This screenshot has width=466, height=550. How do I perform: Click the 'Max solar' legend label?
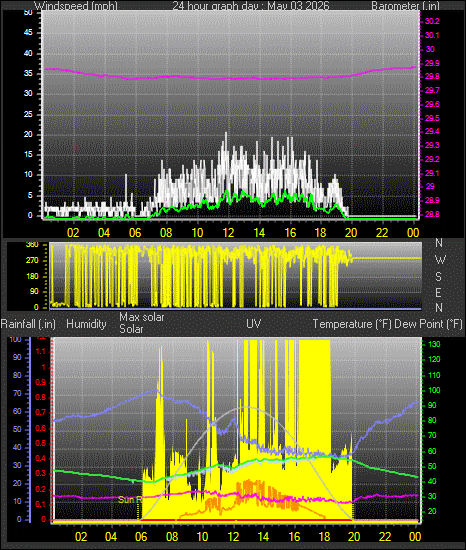pos(142,317)
